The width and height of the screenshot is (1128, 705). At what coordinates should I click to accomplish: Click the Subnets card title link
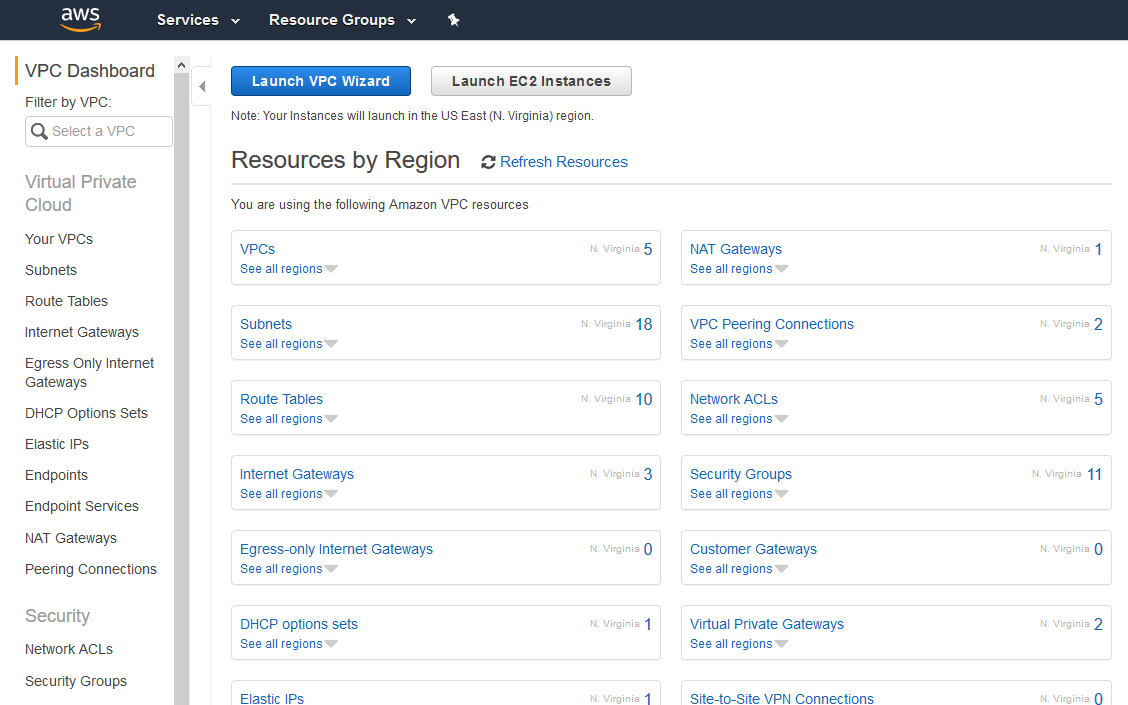(x=266, y=324)
